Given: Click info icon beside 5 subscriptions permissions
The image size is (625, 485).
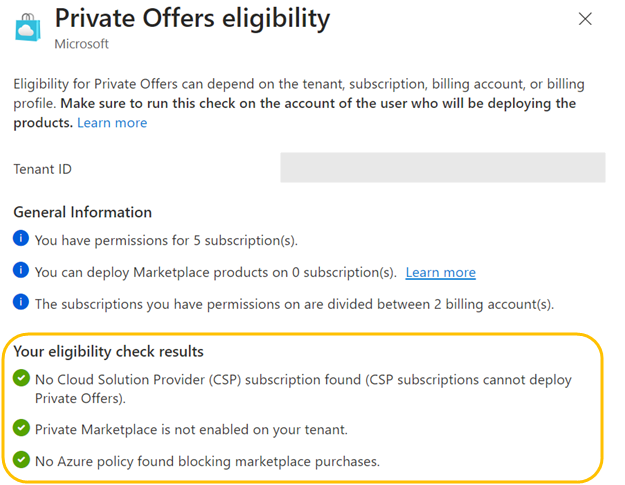Looking at the screenshot, I should click(x=21, y=240).
